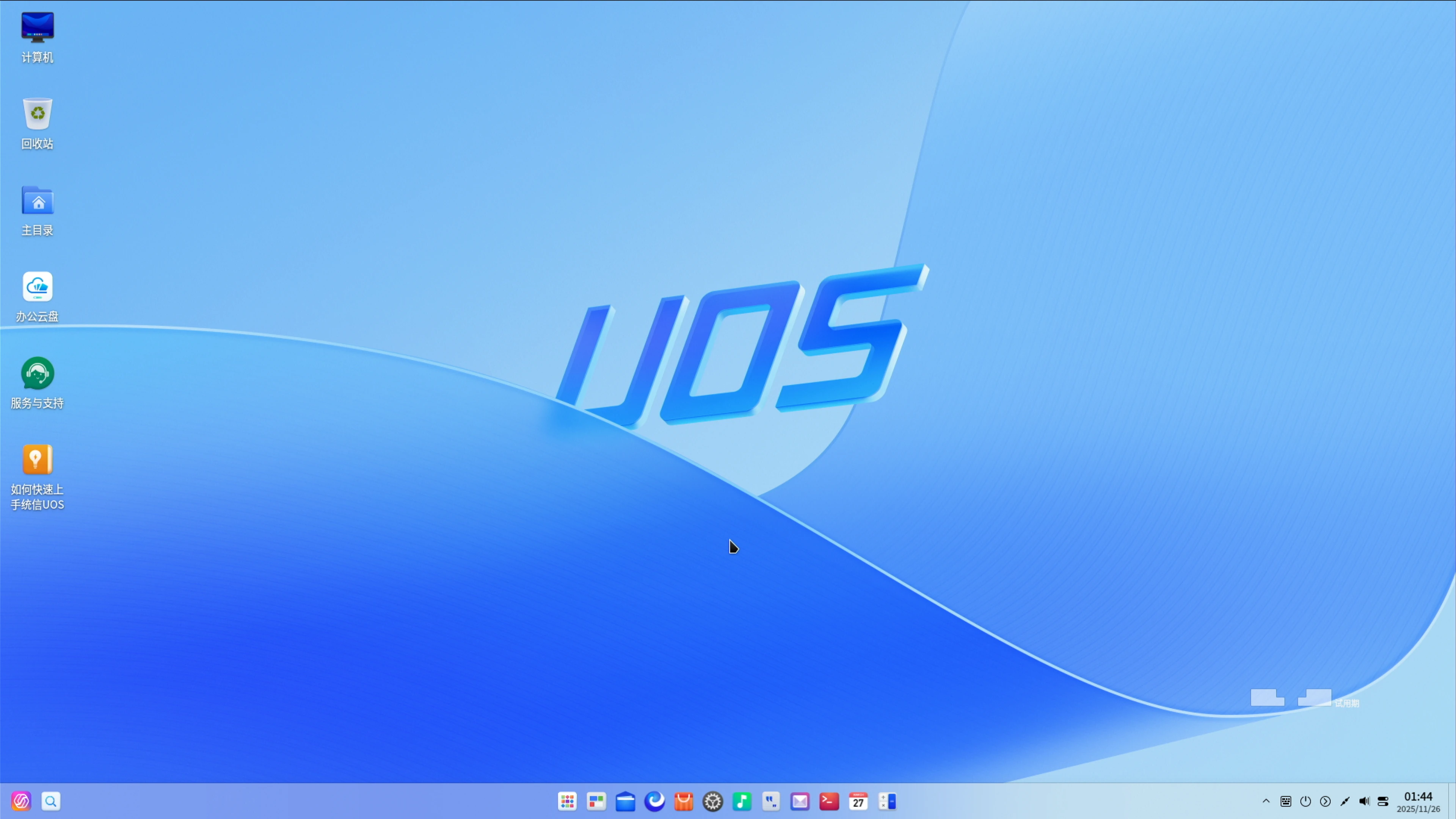Screen dimensions: 1456x819
Task: Open quick settings toggles panel
Action: pyautogui.click(x=1383, y=801)
